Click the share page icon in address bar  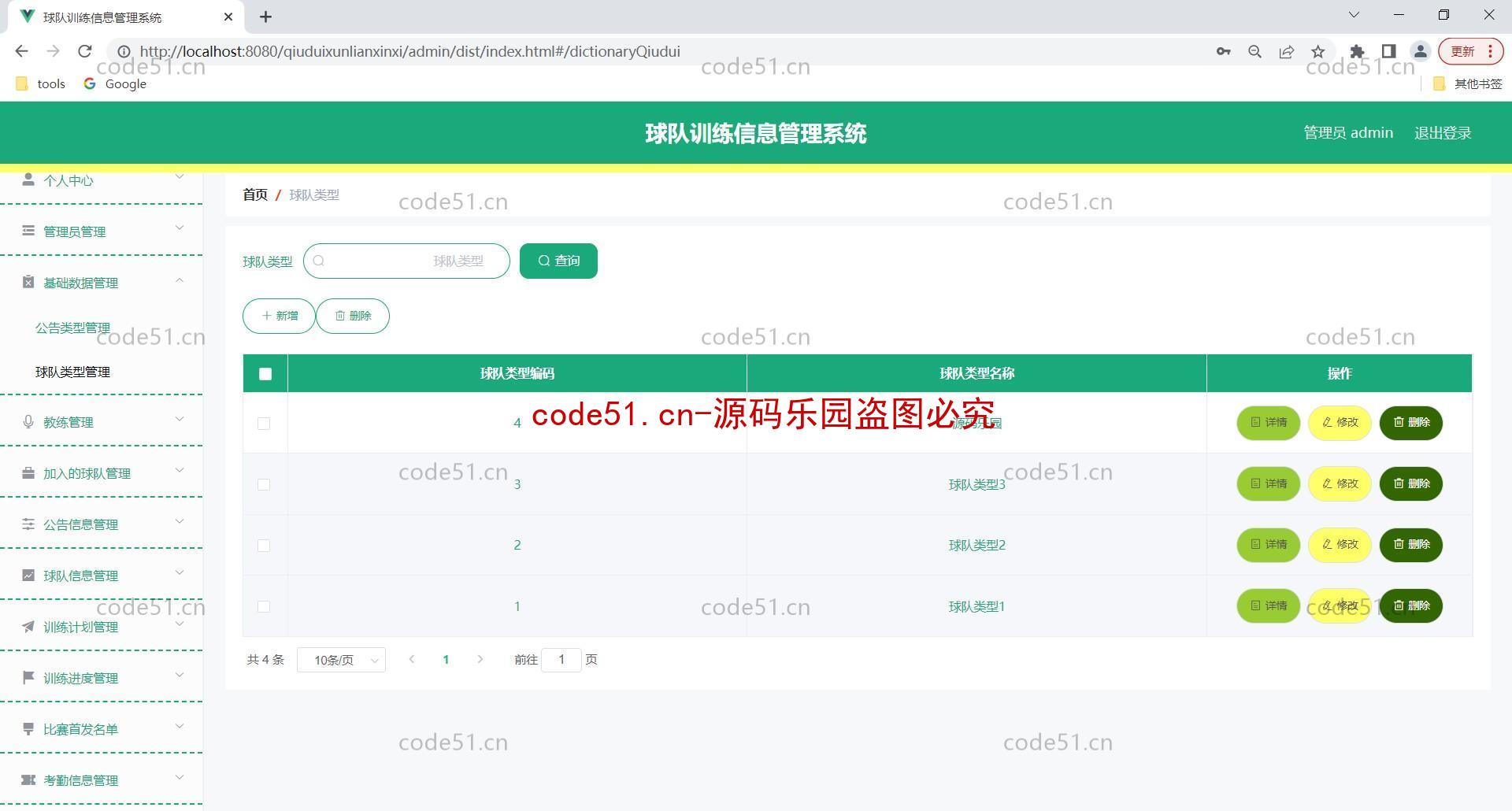point(1287,51)
